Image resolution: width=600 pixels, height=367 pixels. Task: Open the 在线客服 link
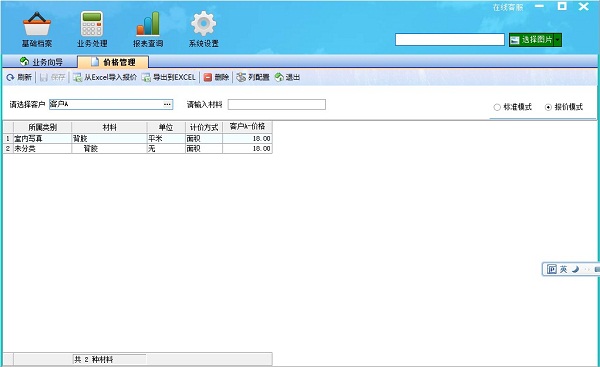click(508, 7)
